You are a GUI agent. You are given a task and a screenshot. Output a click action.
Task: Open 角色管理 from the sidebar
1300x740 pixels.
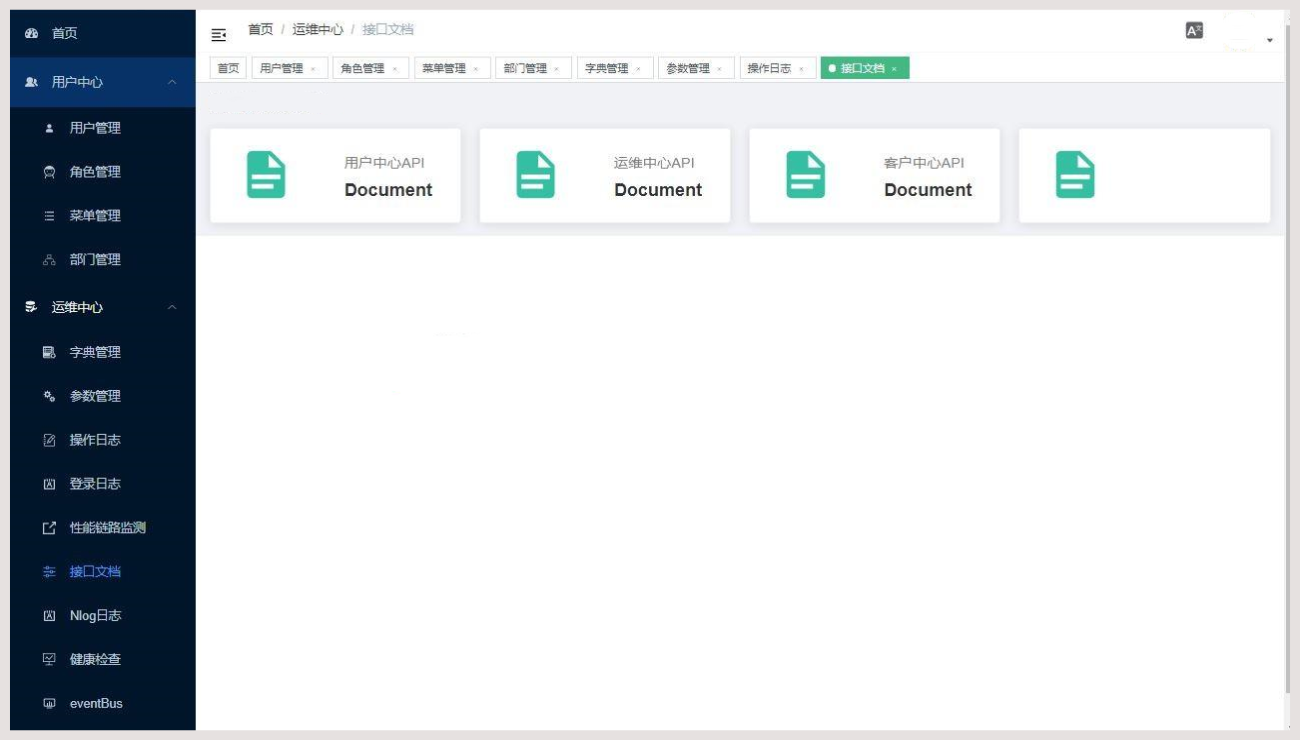pos(103,172)
